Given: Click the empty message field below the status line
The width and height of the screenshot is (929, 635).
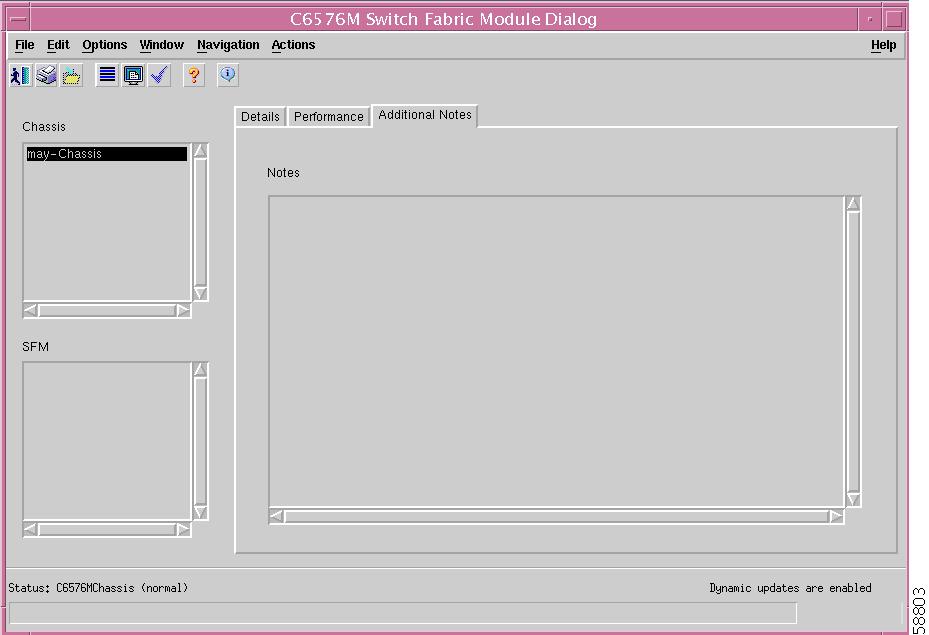Looking at the screenshot, I should click(403, 613).
